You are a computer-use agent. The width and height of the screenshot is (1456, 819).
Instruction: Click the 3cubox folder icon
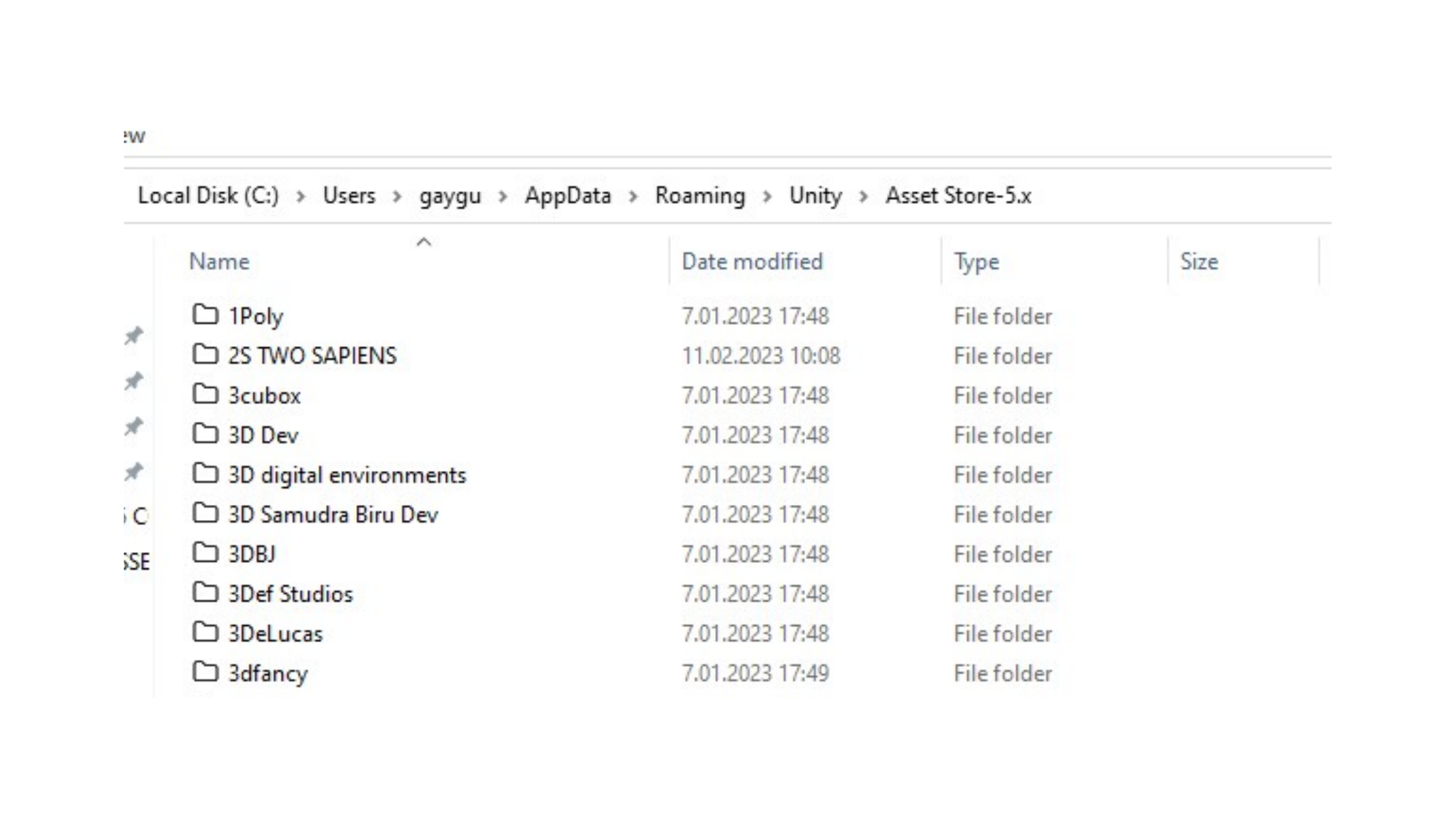click(205, 394)
